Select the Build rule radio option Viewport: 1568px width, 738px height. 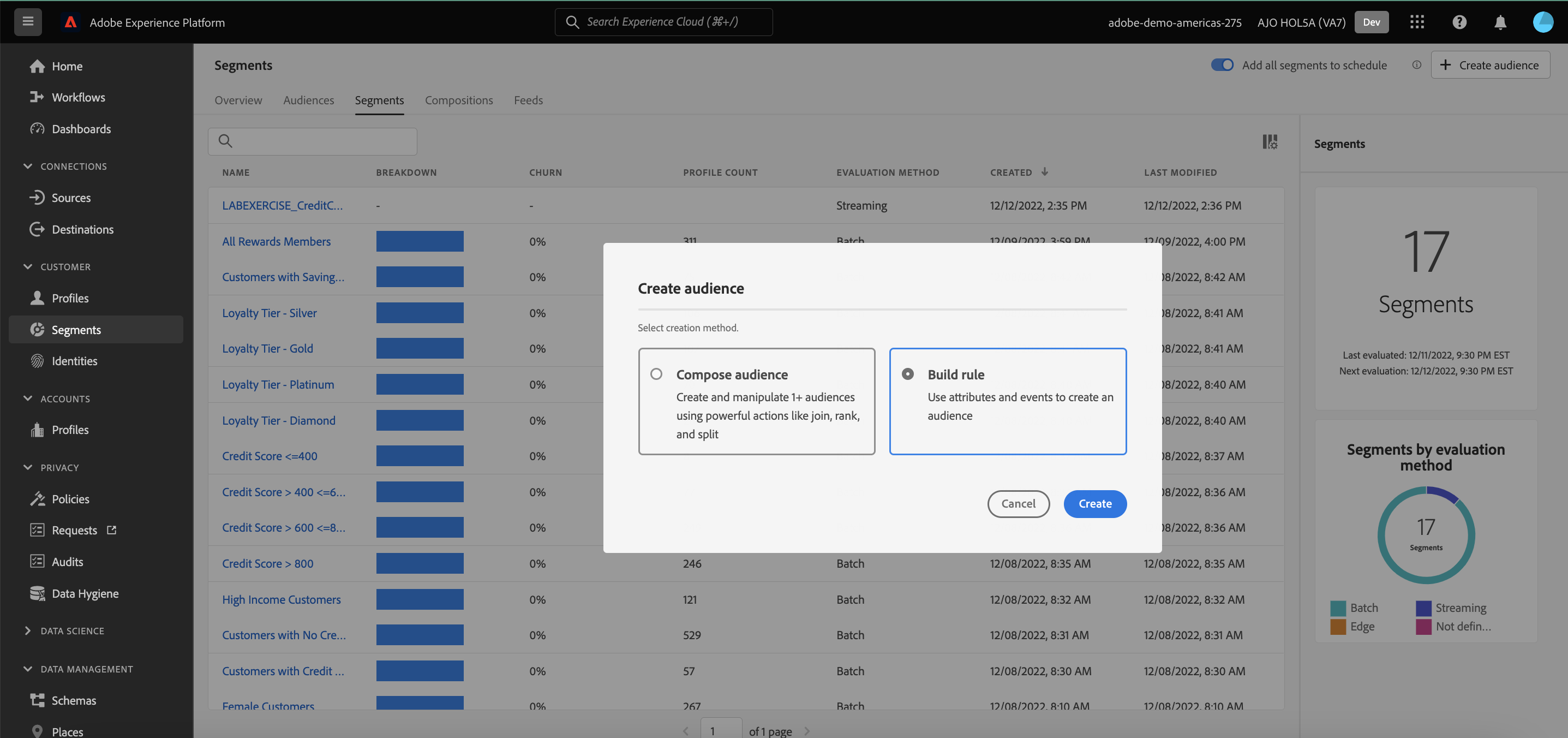pyautogui.click(x=907, y=374)
